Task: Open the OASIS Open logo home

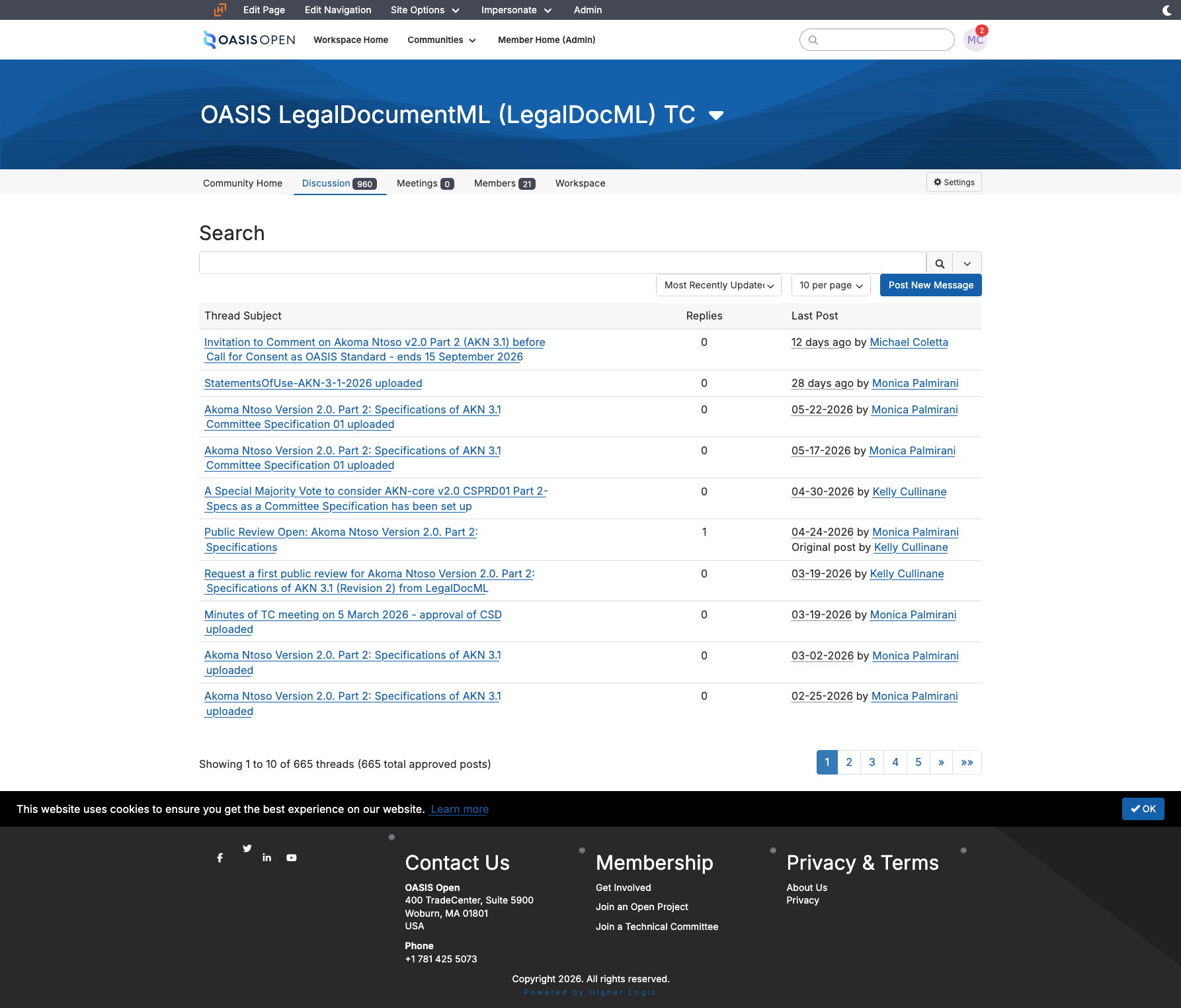Action: point(249,40)
